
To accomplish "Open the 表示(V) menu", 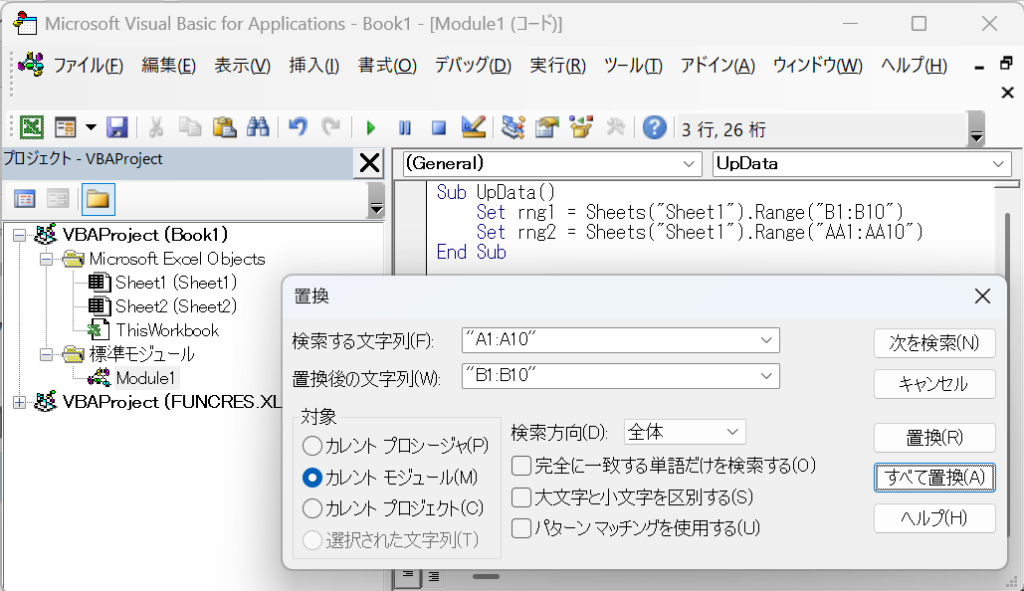I will click(242, 65).
